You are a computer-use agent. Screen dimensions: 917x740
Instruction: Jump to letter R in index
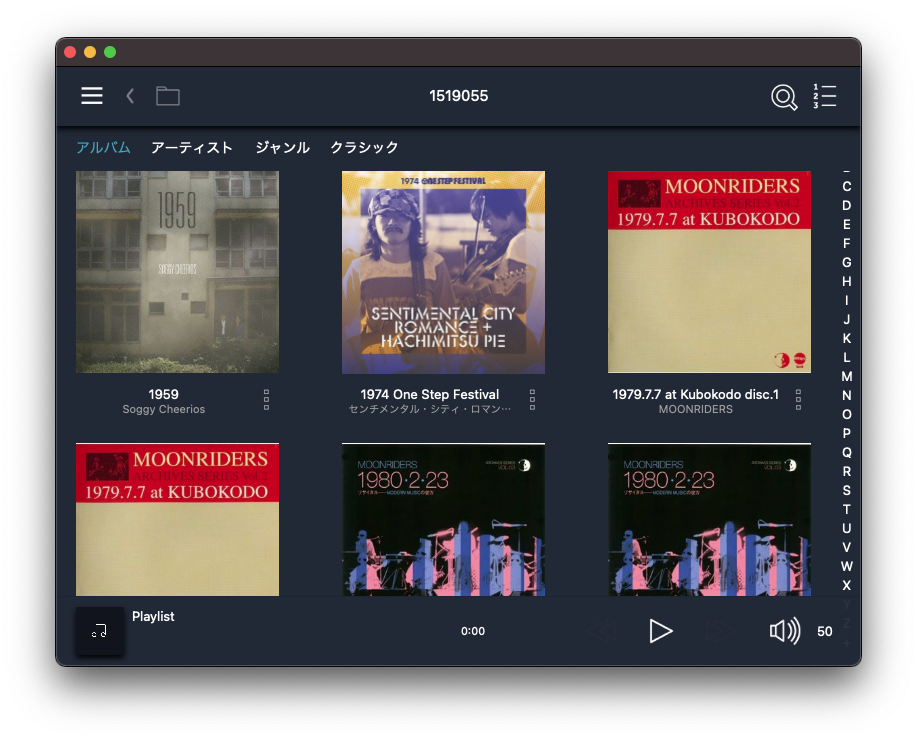pos(846,471)
